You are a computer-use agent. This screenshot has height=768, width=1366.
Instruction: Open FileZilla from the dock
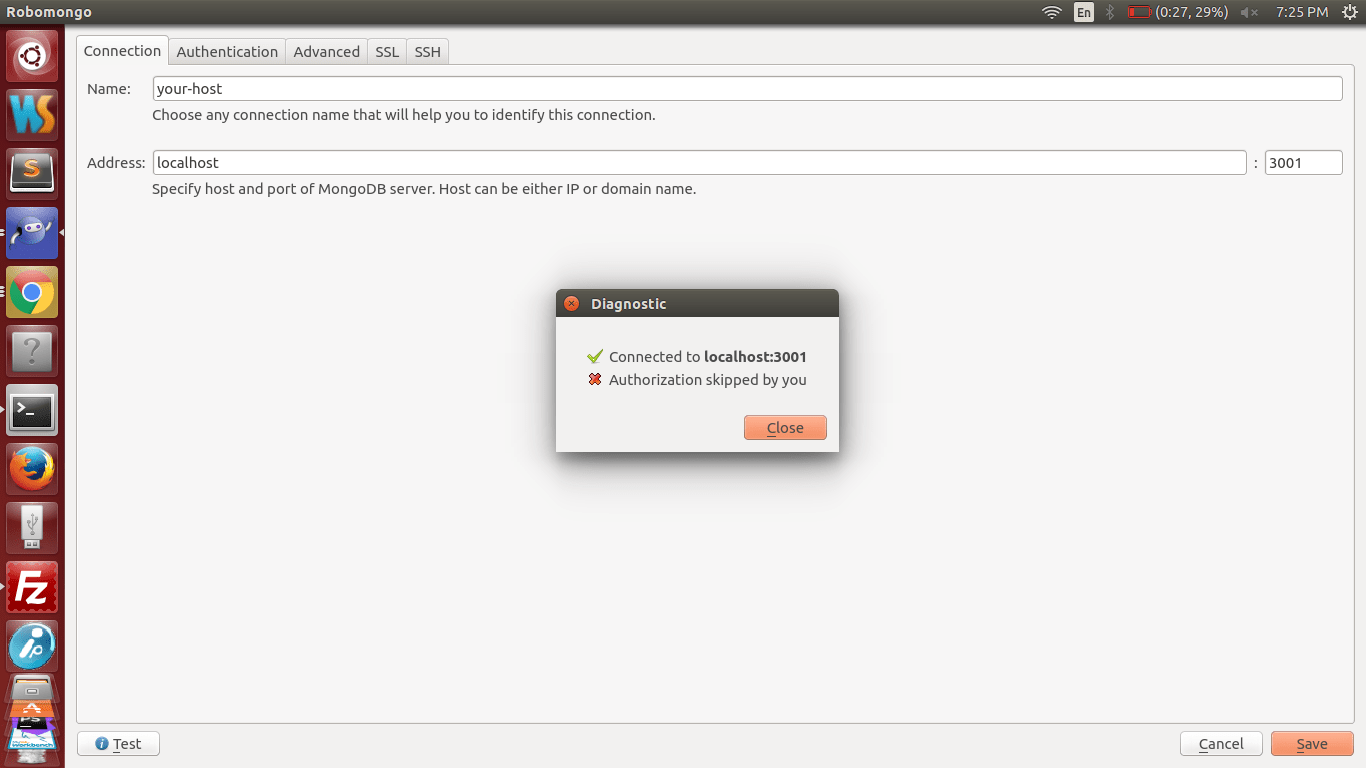pyautogui.click(x=32, y=587)
